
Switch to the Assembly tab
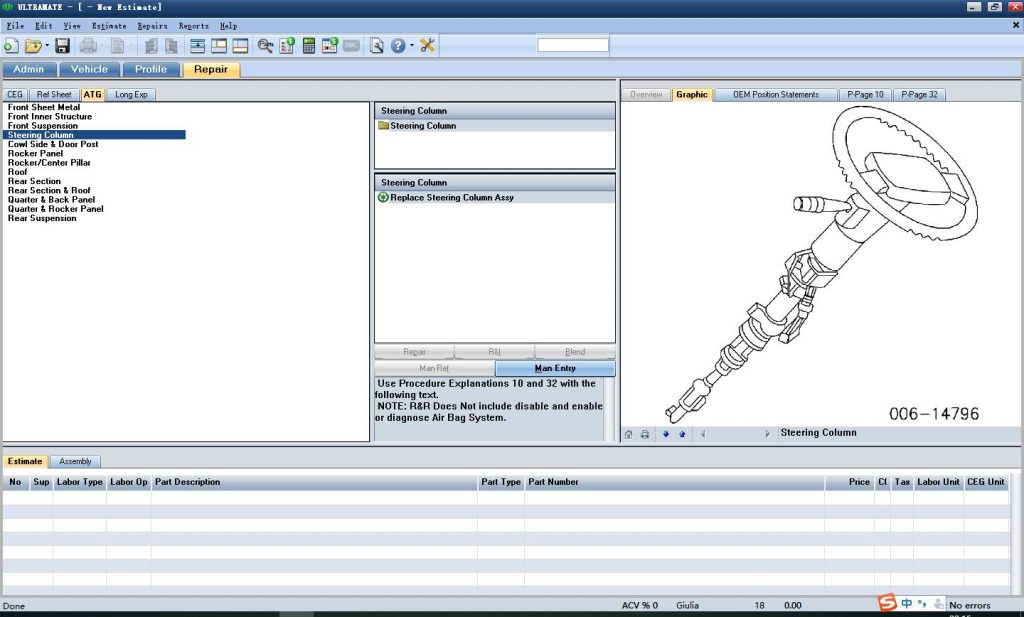point(75,461)
